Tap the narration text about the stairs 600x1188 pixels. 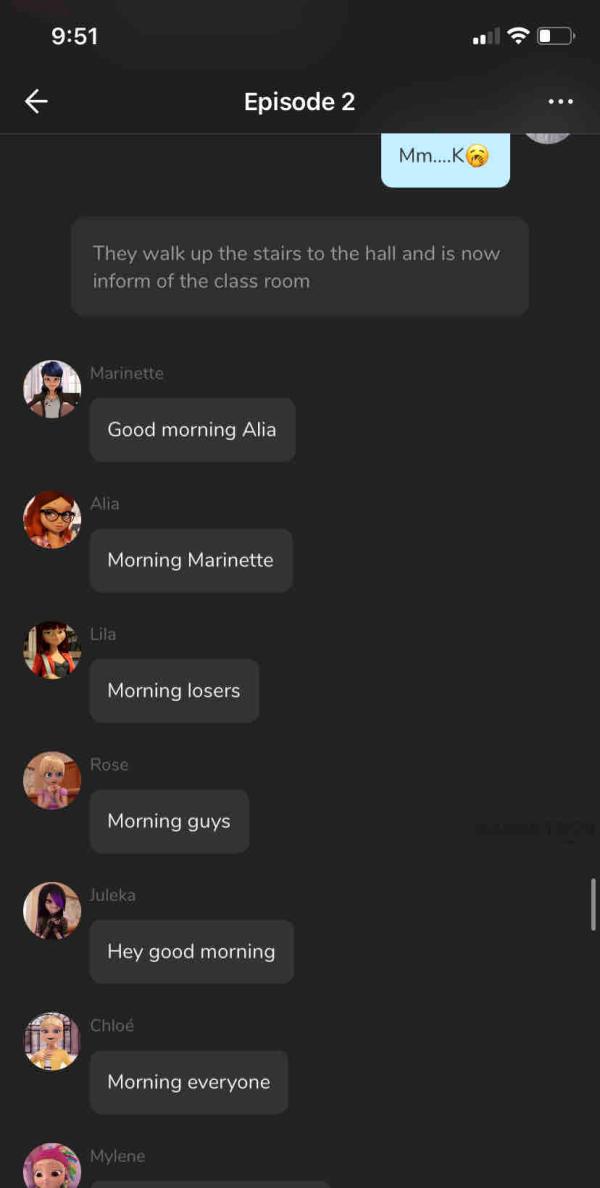(300, 267)
